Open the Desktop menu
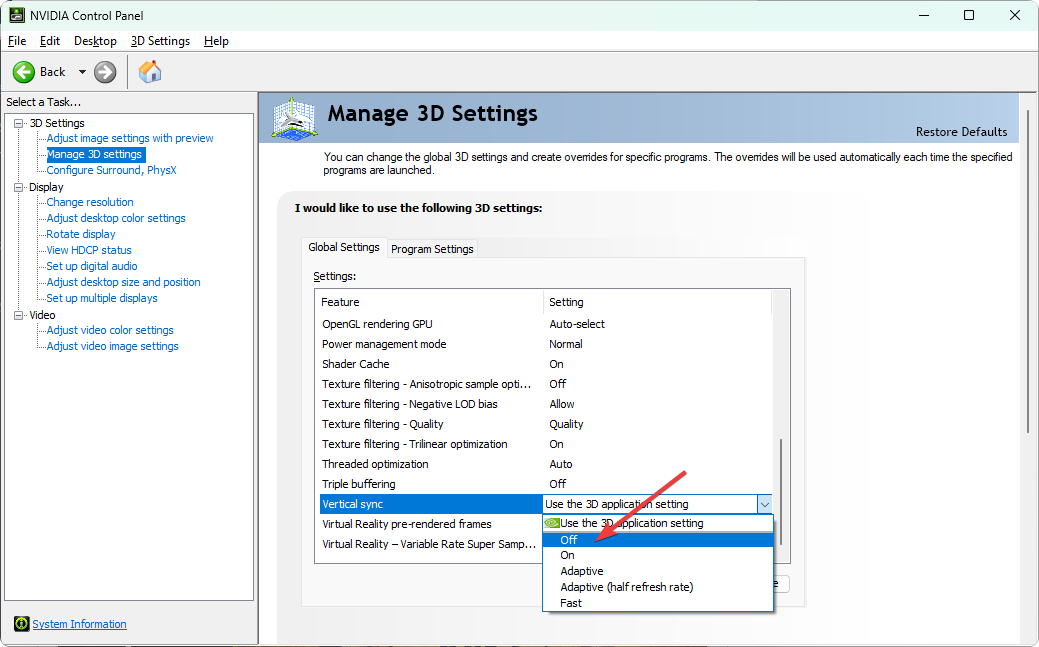 point(95,41)
